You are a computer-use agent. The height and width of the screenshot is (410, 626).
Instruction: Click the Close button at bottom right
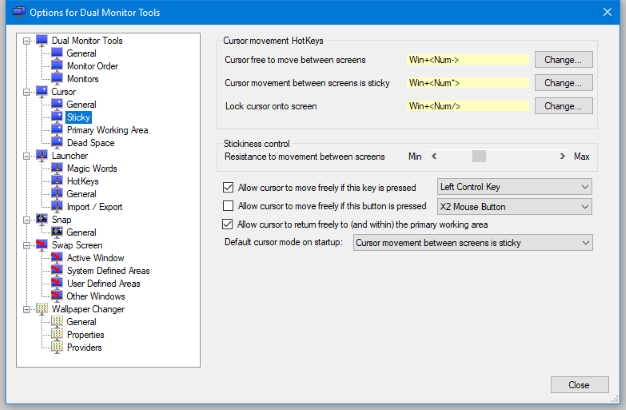pos(580,384)
